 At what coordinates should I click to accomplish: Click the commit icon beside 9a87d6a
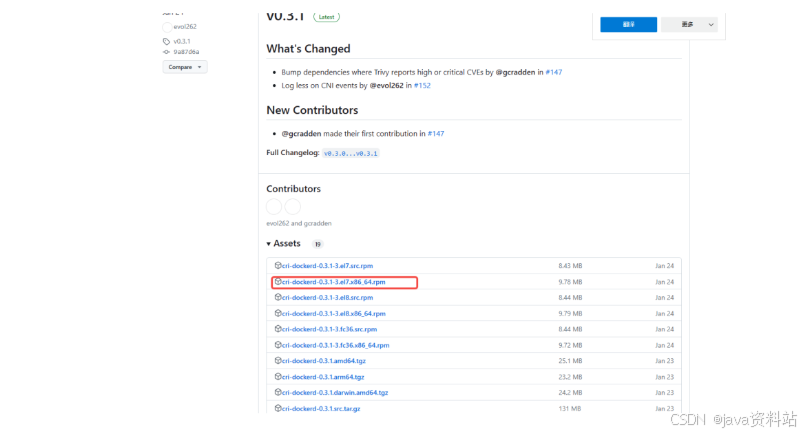[166, 52]
